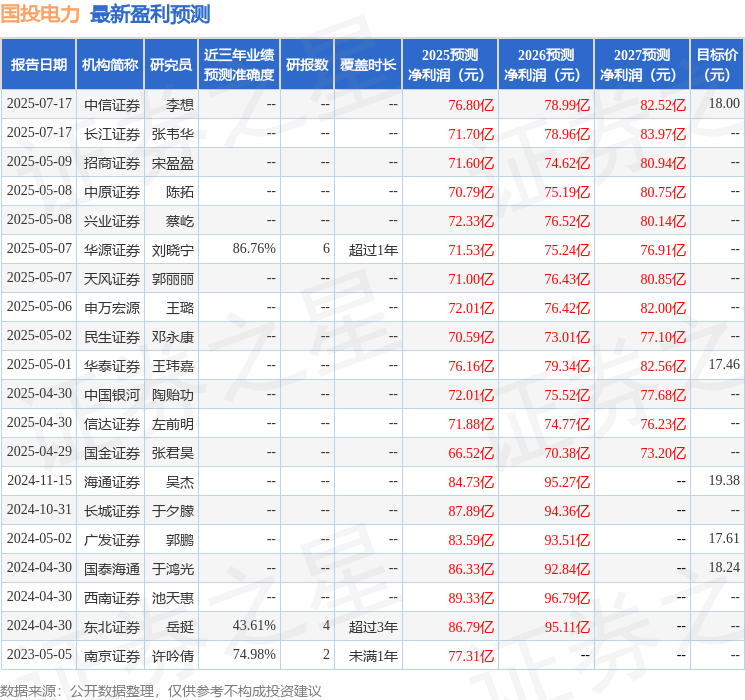Click 83.97亿 in 长江证券 row
The height and width of the screenshot is (700, 745).
[x=663, y=134]
